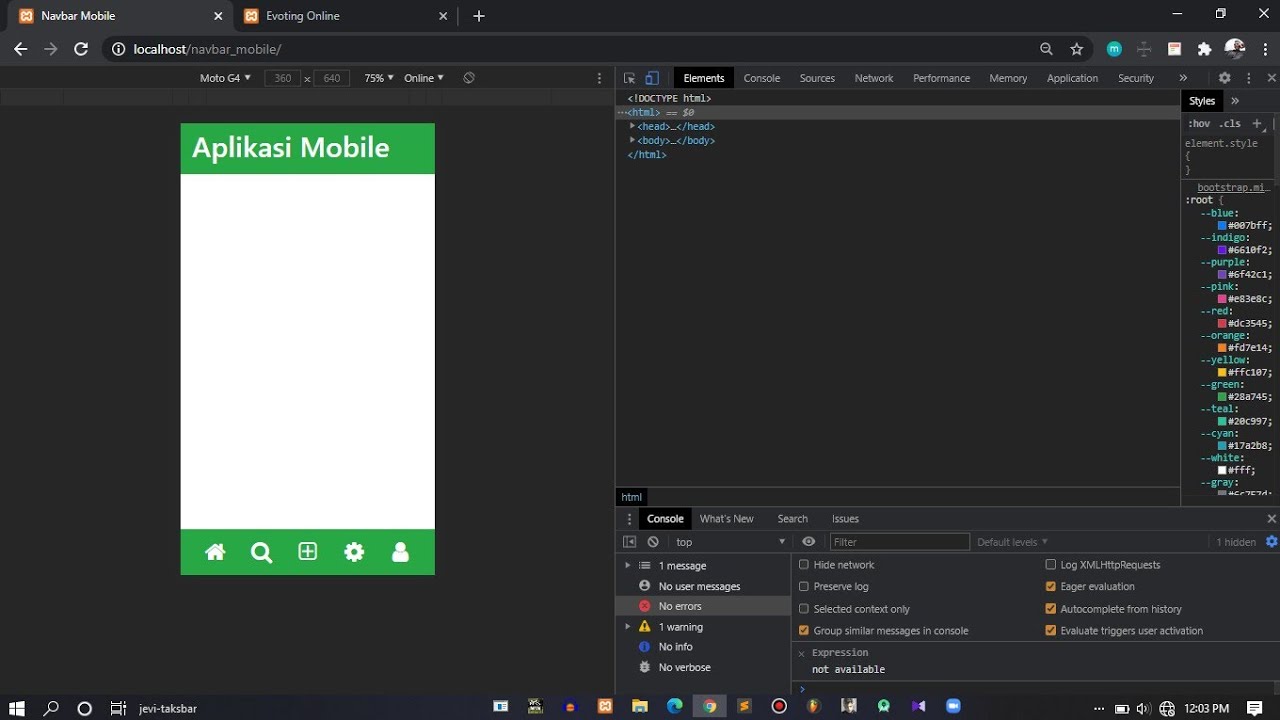Image resolution: width=1280 pixels, height=720 pixels.
Task: Disable Autocomplete from history checkbox
Action: 1050,609
